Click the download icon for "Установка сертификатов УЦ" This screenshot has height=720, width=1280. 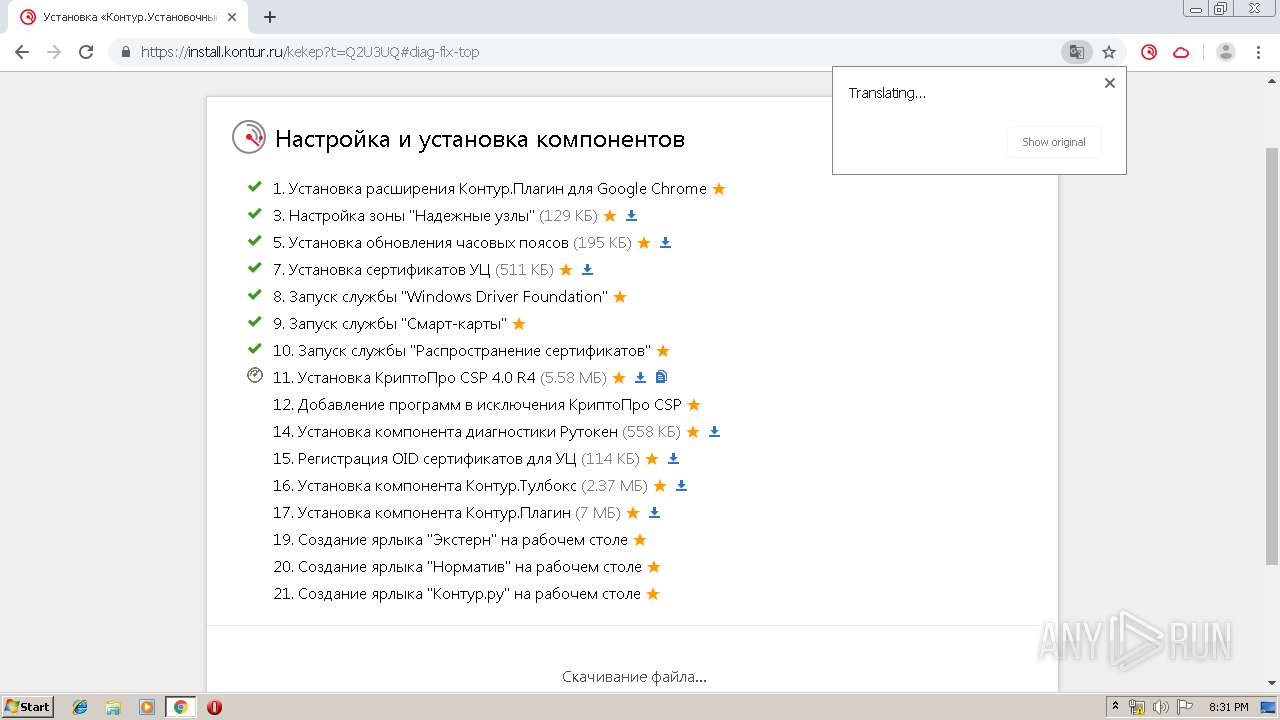[x=587, y=269]
